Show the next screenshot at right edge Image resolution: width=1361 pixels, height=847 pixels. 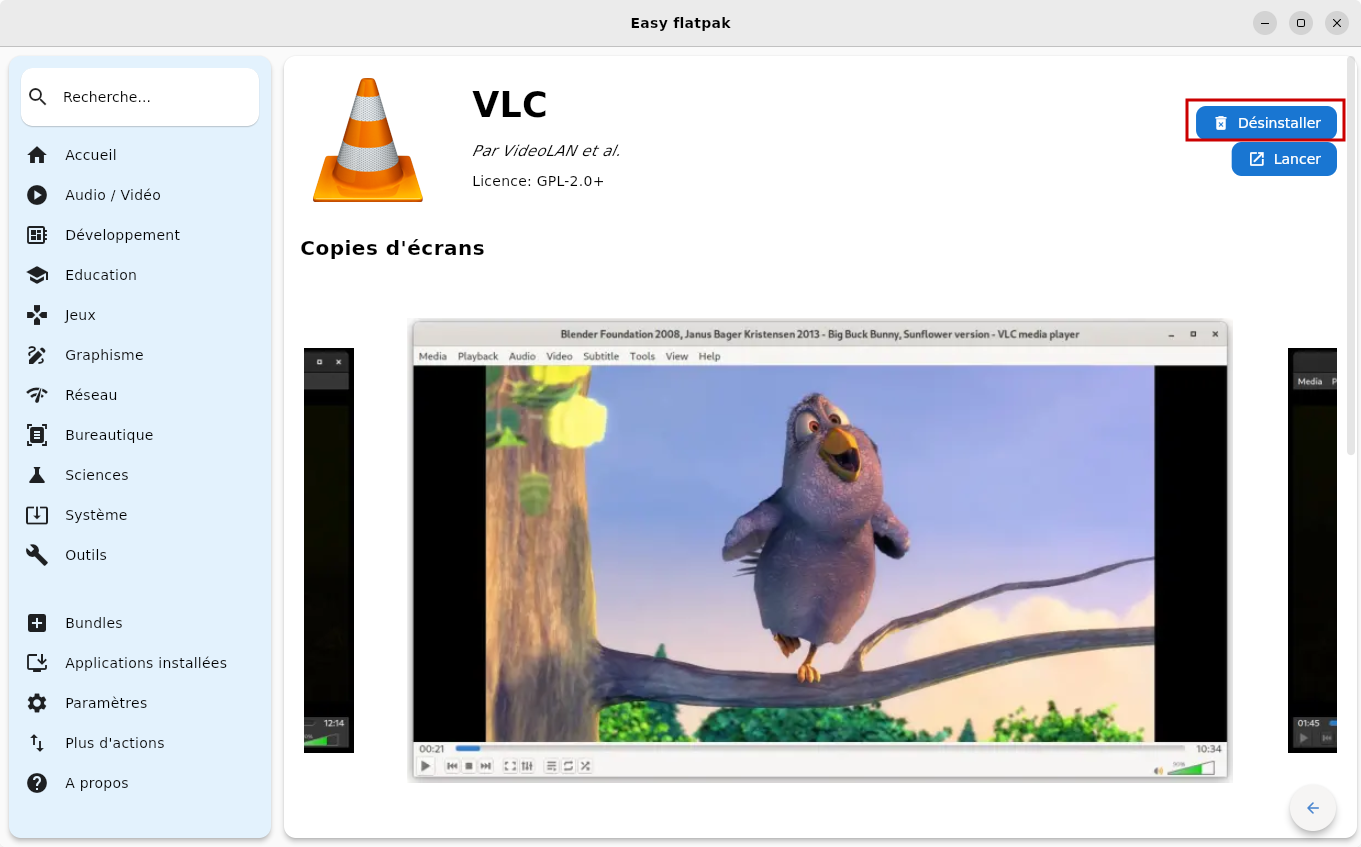tap(1312, 550)
